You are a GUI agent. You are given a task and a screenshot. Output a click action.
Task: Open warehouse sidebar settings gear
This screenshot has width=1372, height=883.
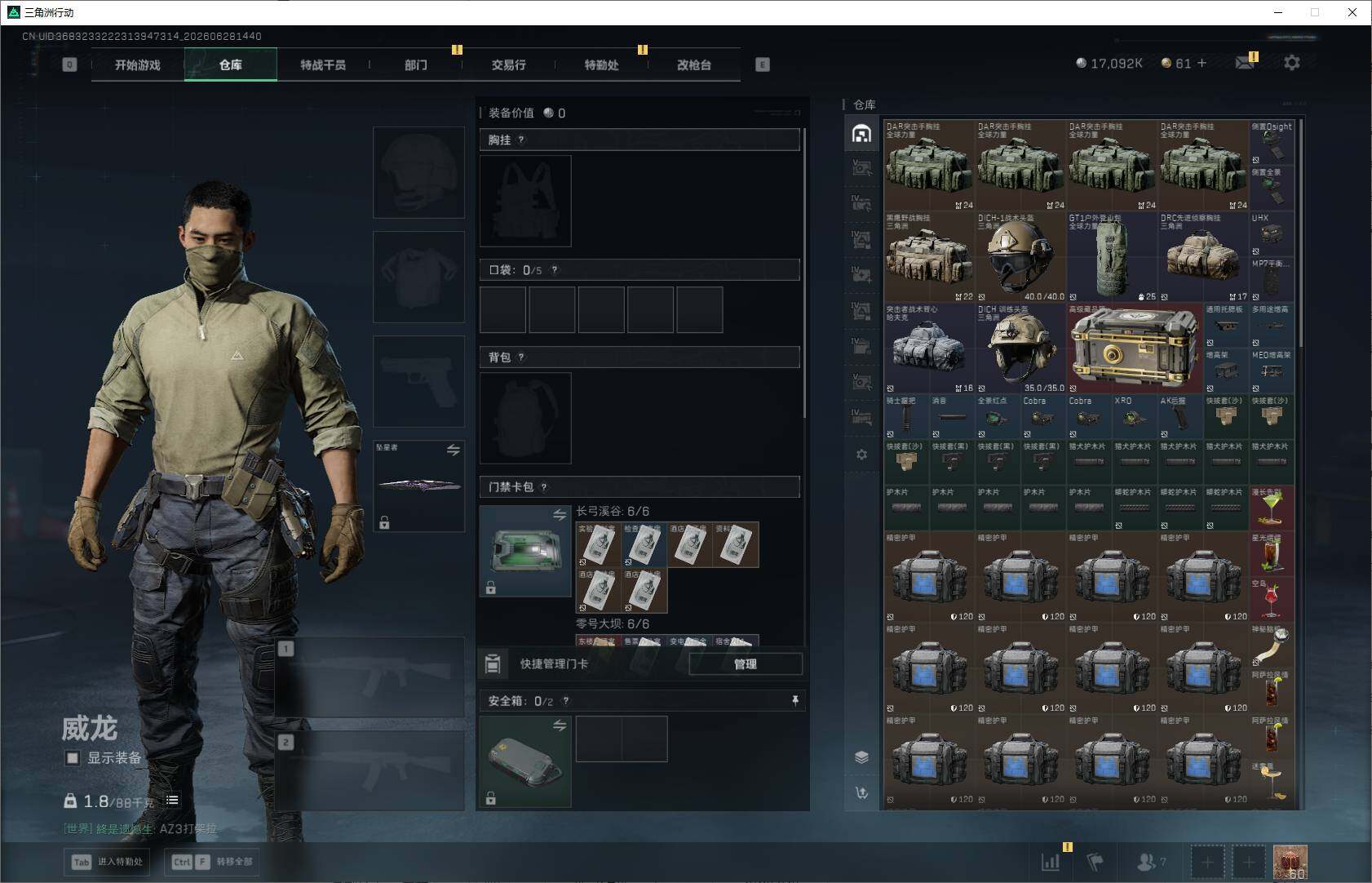[861, 455]
